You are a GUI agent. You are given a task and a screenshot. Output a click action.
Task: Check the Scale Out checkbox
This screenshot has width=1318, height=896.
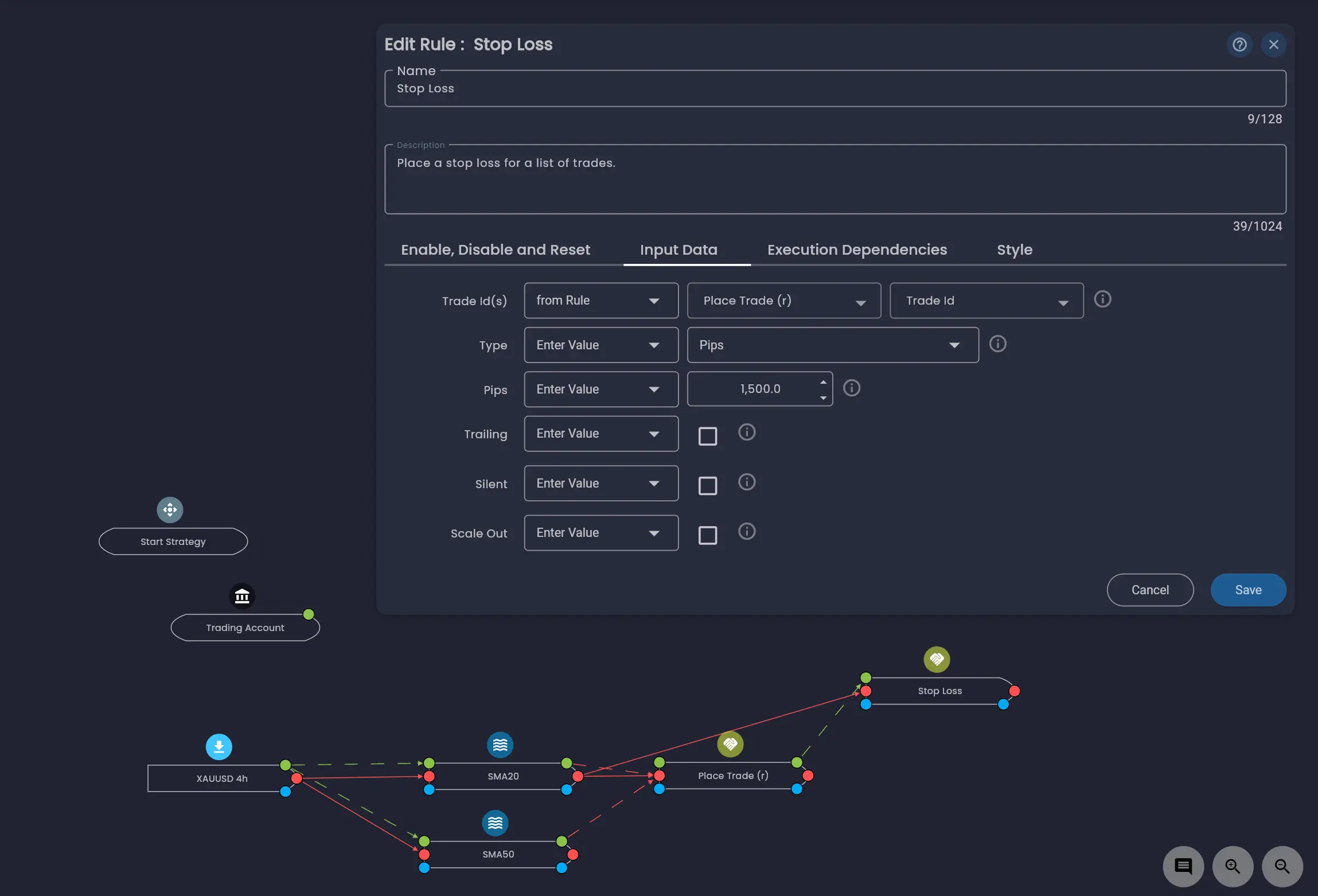(x=708, y=535)
